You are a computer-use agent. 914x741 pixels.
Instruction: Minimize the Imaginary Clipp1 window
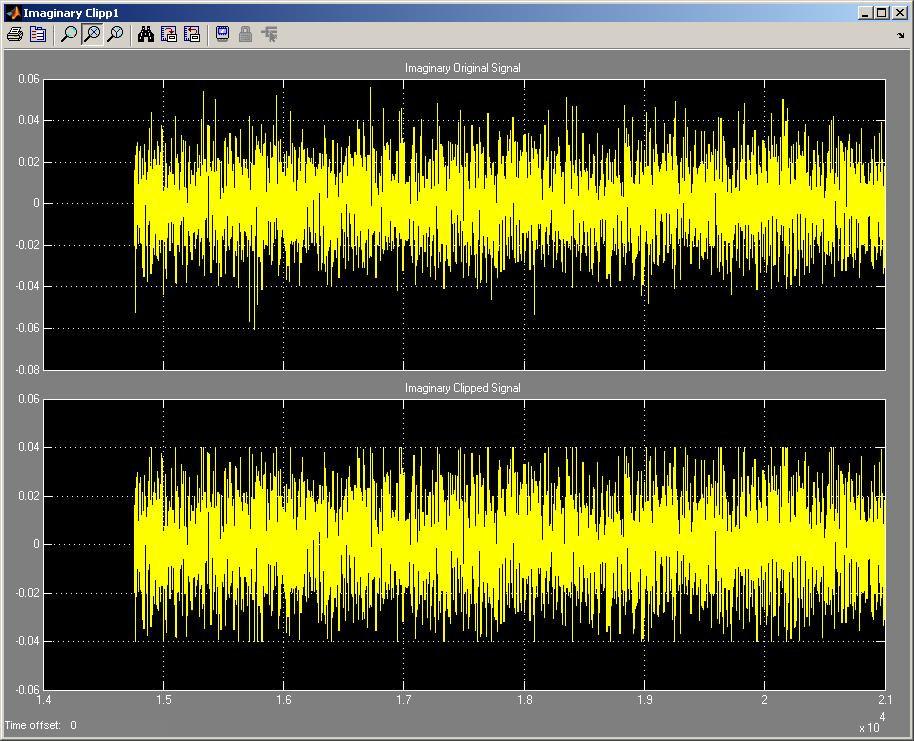coord(865,13)
